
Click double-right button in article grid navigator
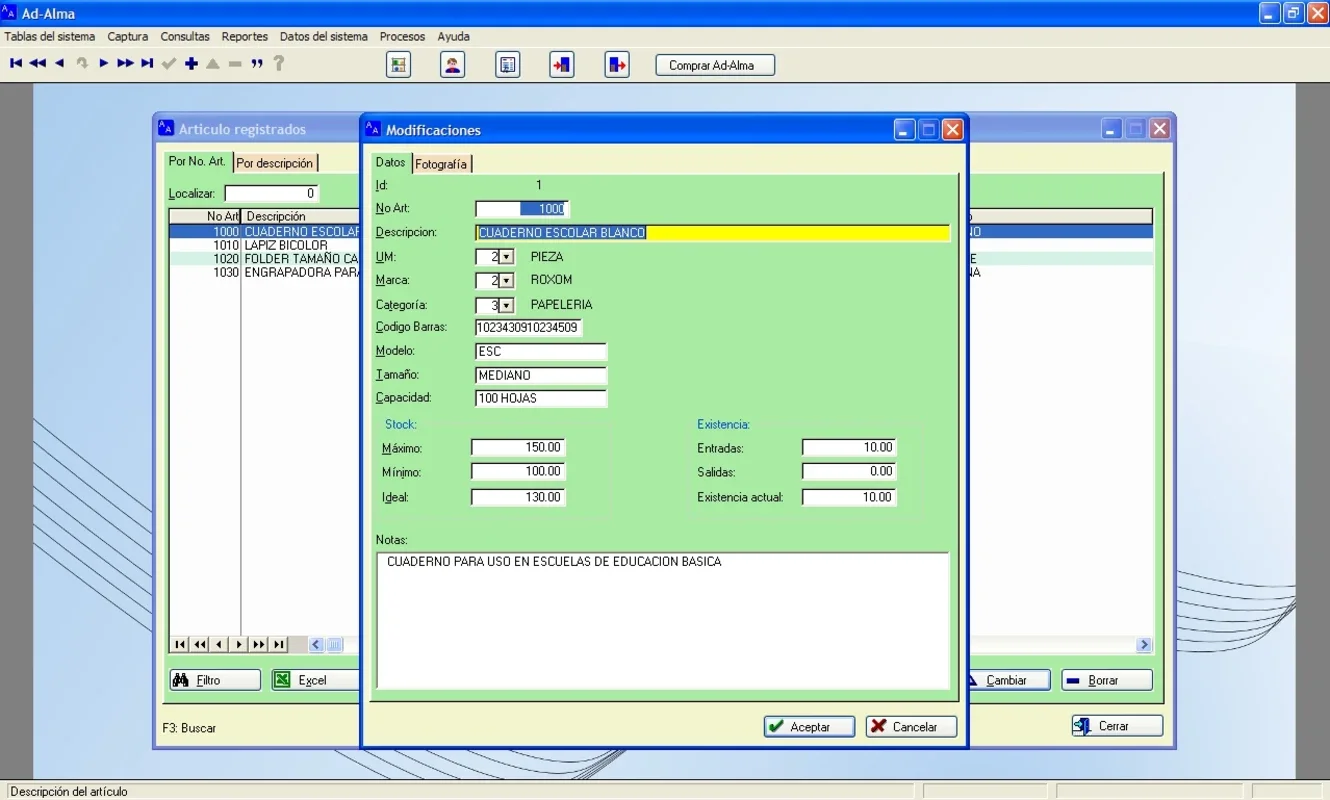point(259,645)
